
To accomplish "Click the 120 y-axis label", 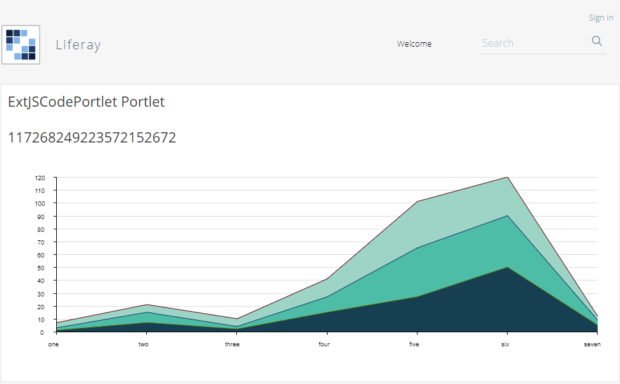I will (x=40, y=178).
